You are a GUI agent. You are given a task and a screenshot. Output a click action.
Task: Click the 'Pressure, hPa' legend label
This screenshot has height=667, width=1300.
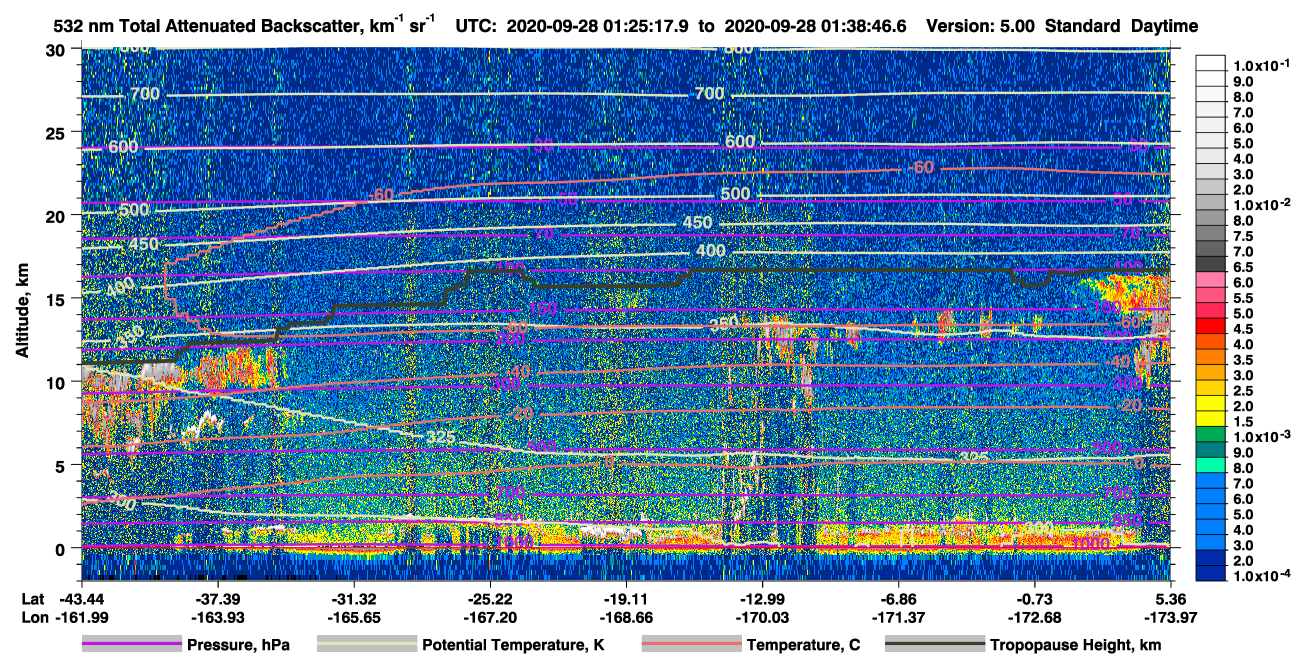[x=238, y=646]
